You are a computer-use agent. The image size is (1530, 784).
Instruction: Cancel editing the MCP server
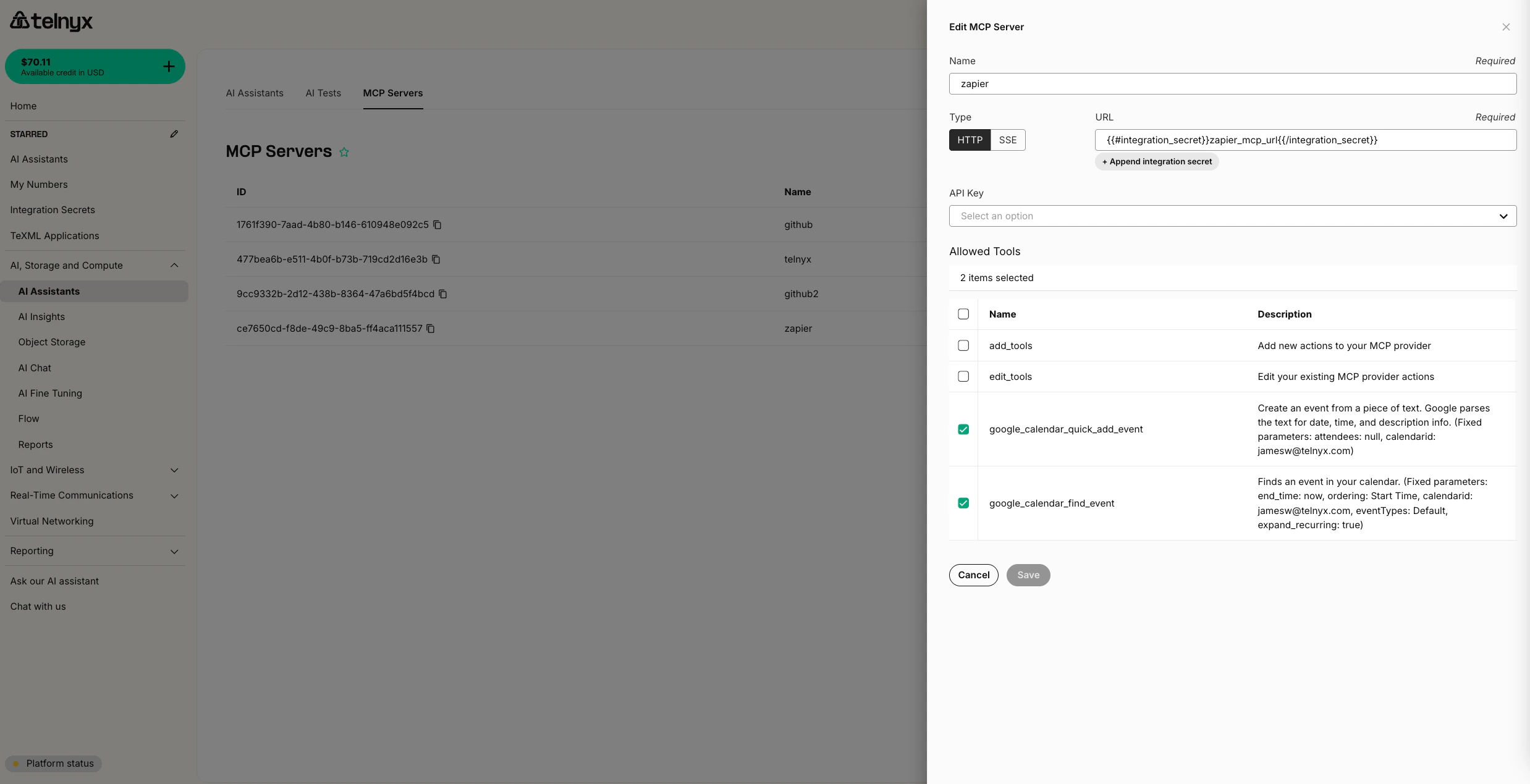pos(973,575)
